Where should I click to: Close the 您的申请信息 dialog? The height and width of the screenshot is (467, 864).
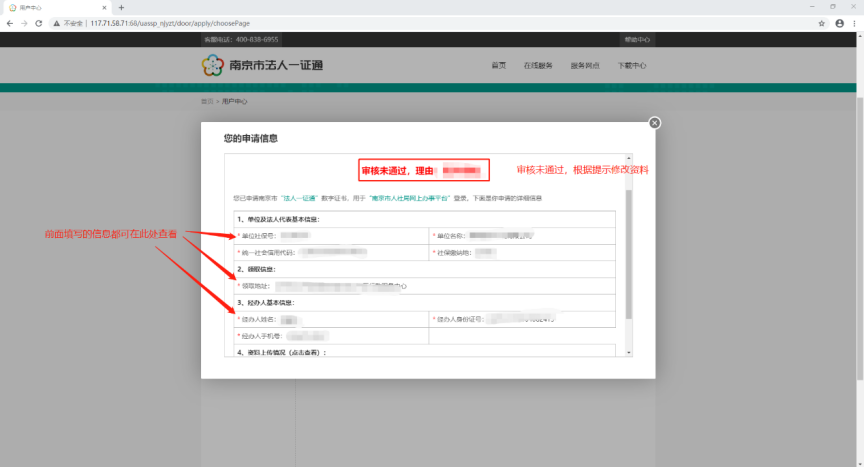654,123
